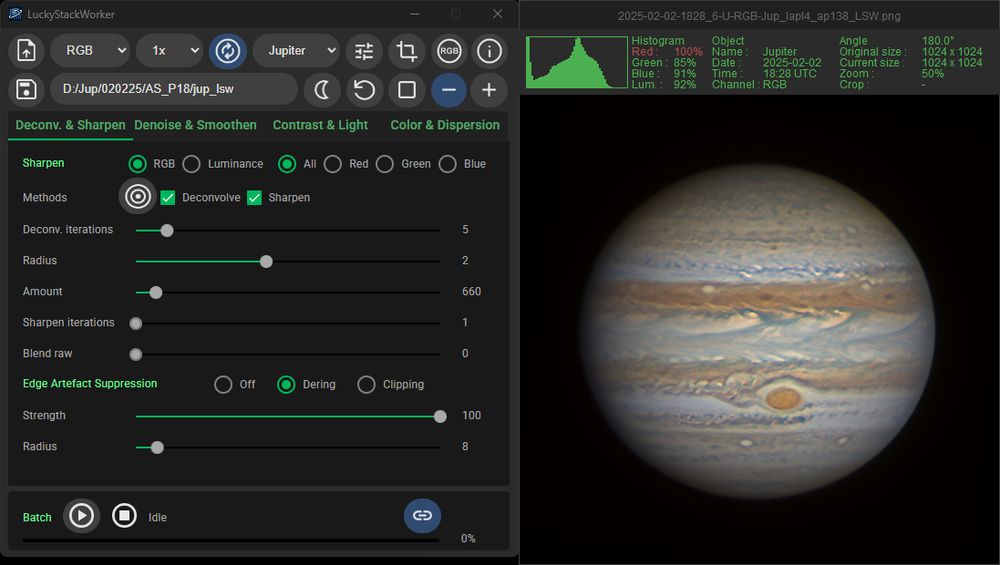
Task: Switch to Denoise & Smoothen tab
Action: [x=195, y=125]
